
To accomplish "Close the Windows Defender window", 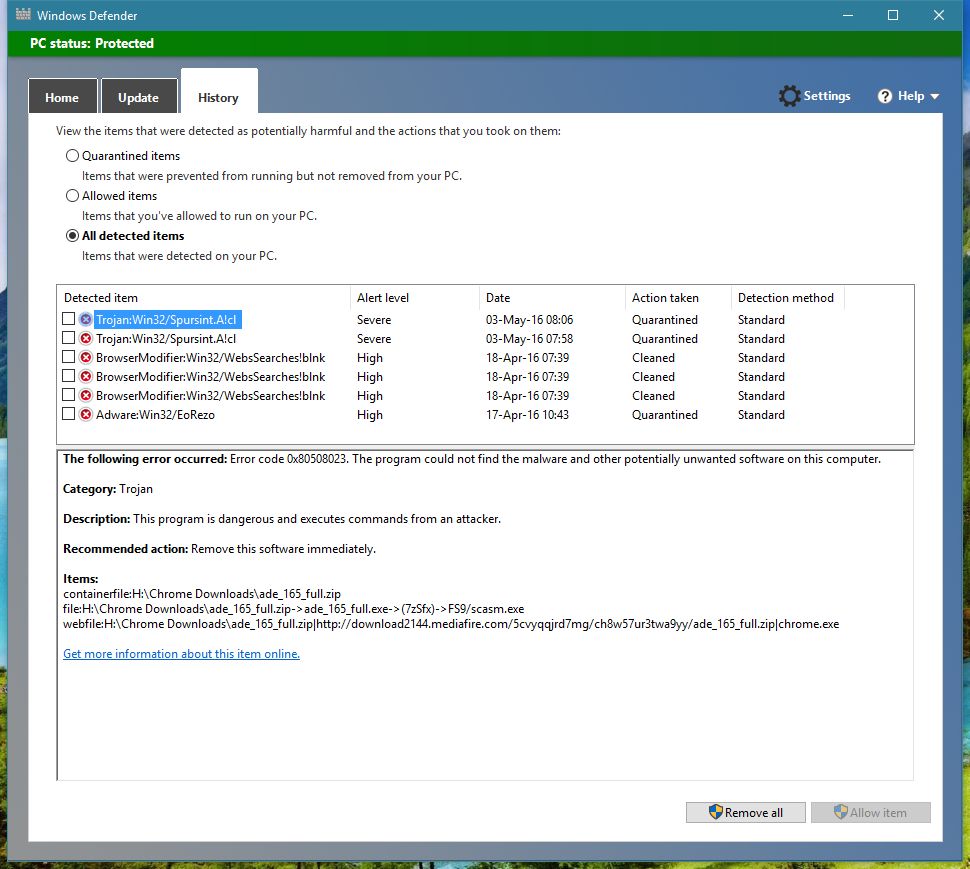I will tap(938, 15).
